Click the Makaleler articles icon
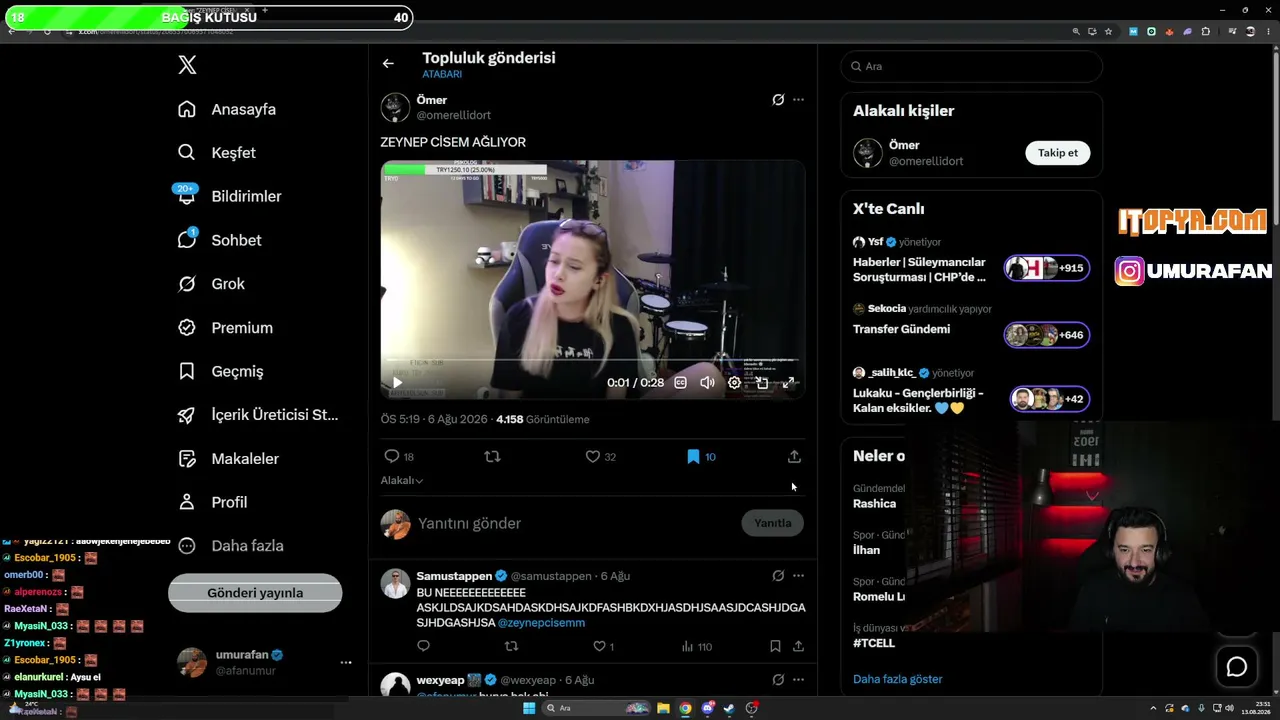Screen dimensions: 1280x720 pos(187,459)
